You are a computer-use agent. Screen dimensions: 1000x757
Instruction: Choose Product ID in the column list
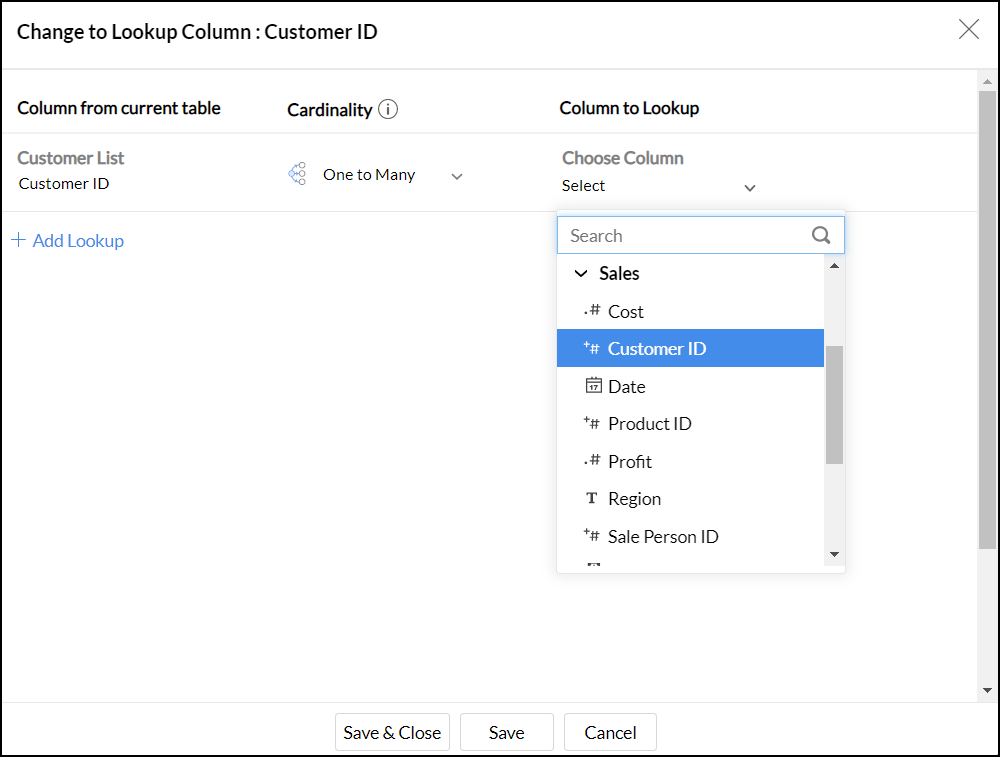tap(649, 424)
